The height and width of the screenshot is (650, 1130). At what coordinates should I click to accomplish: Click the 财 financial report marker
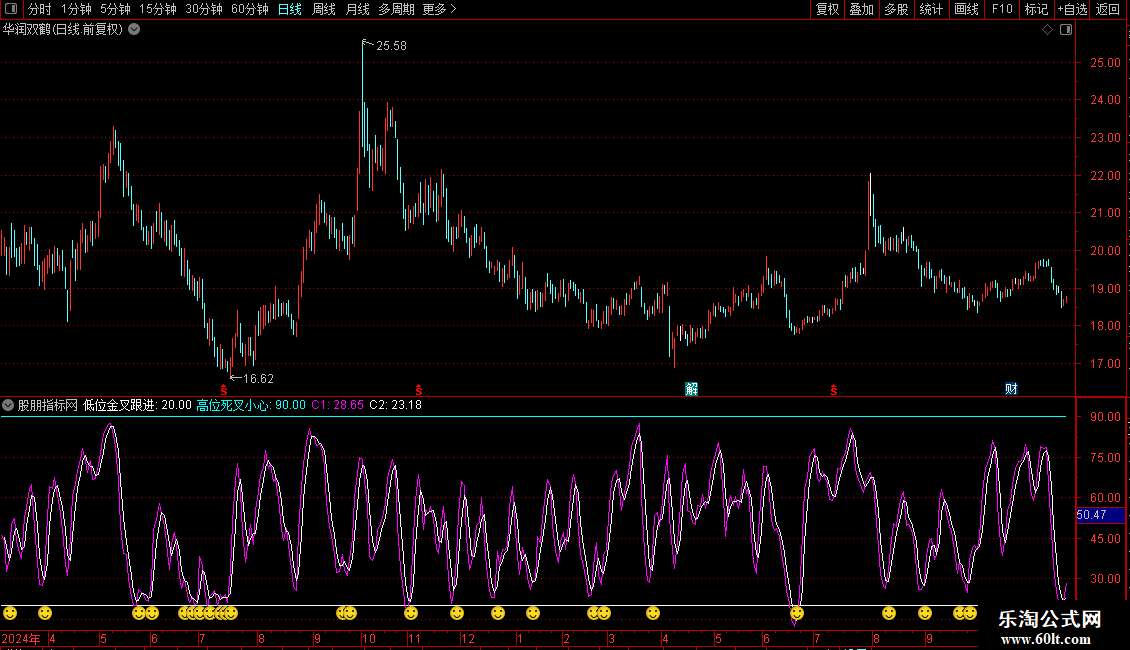[x=1011, y=389]
